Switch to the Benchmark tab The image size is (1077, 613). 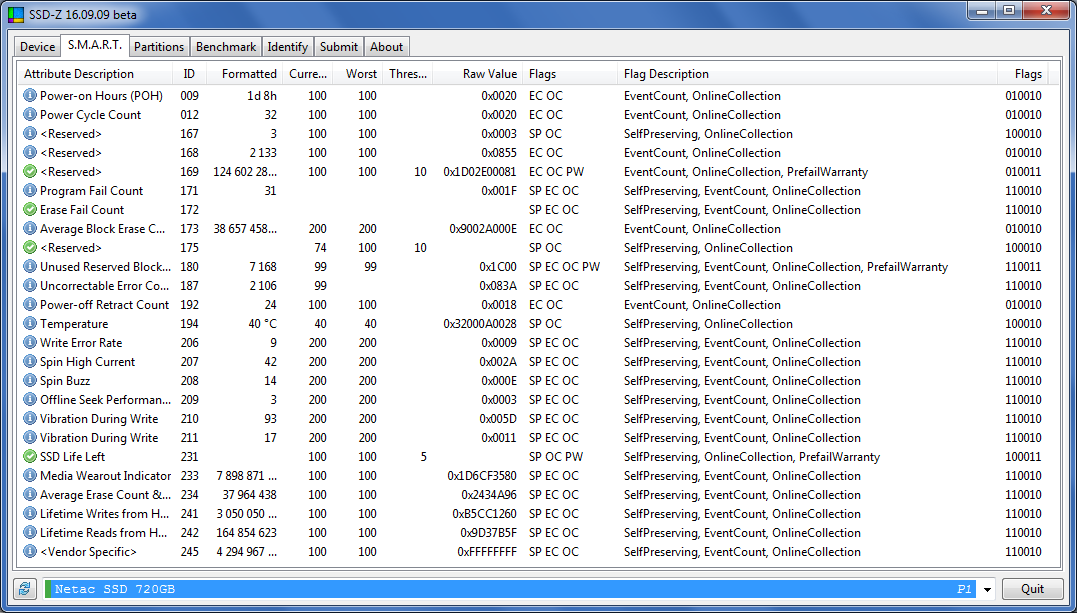[226, 47]
